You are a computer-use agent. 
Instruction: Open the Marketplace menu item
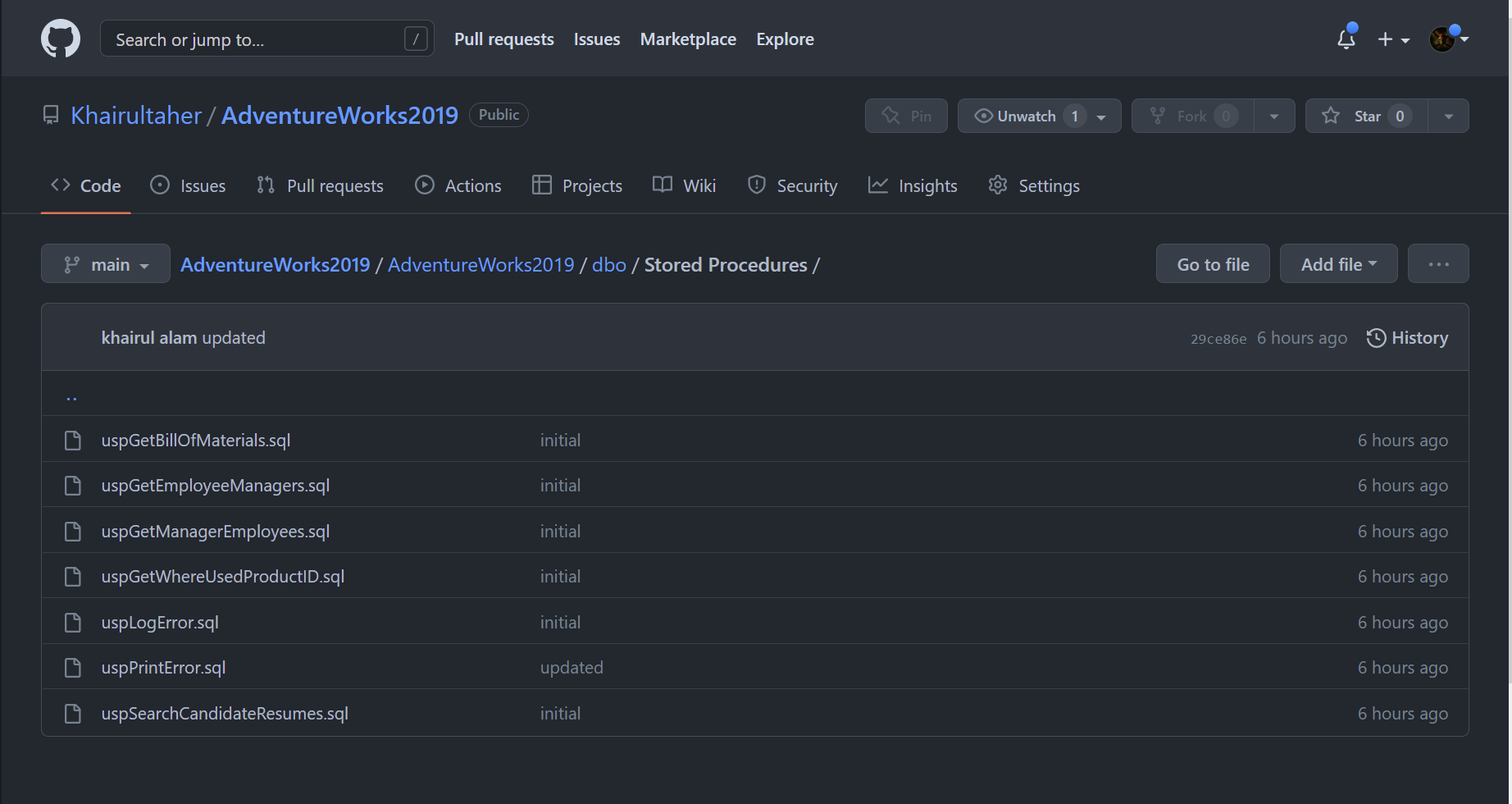coord(688,39)
